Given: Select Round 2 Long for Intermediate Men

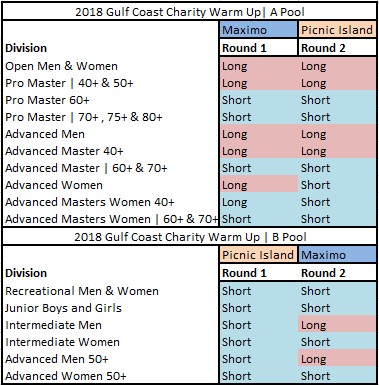Looking at the screenshot, I should pos(337,325).
